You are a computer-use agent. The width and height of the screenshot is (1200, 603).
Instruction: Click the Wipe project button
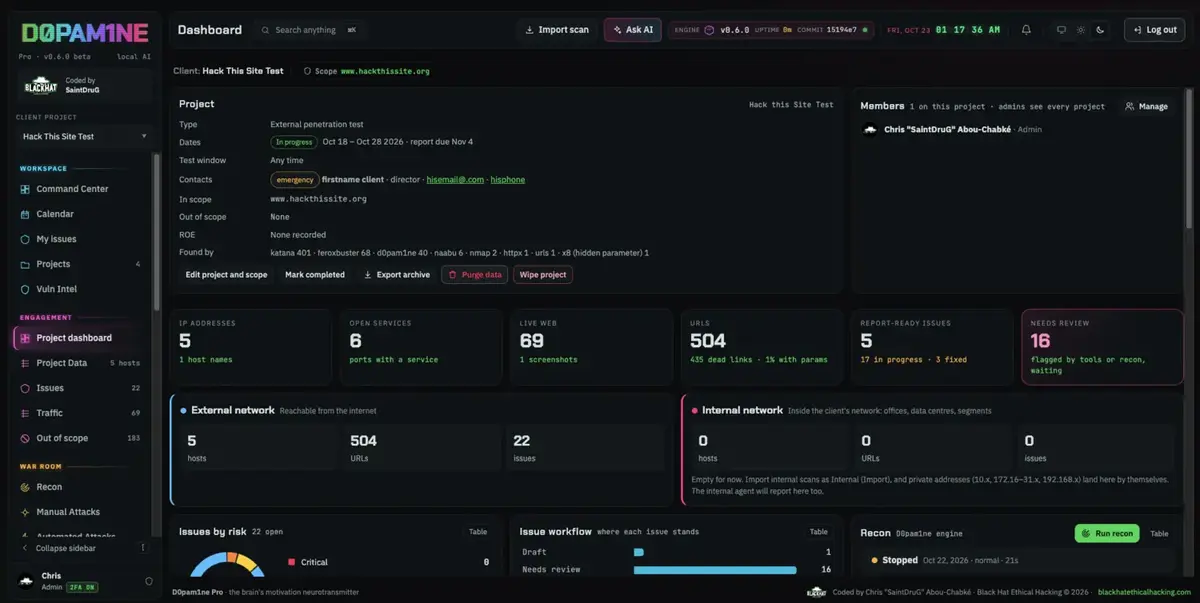point(543,275)
